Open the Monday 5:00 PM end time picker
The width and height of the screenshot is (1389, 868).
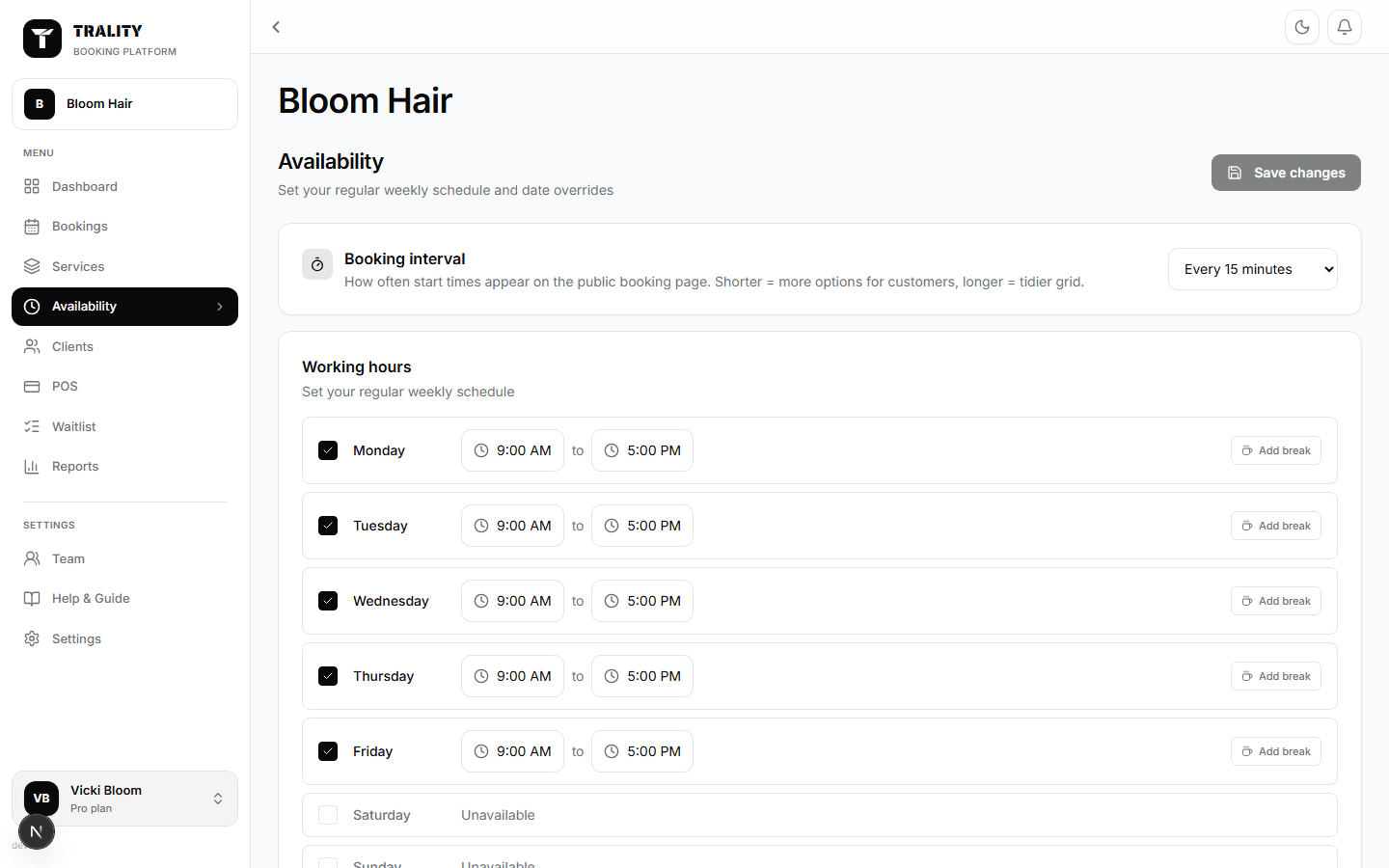(642, 450)
